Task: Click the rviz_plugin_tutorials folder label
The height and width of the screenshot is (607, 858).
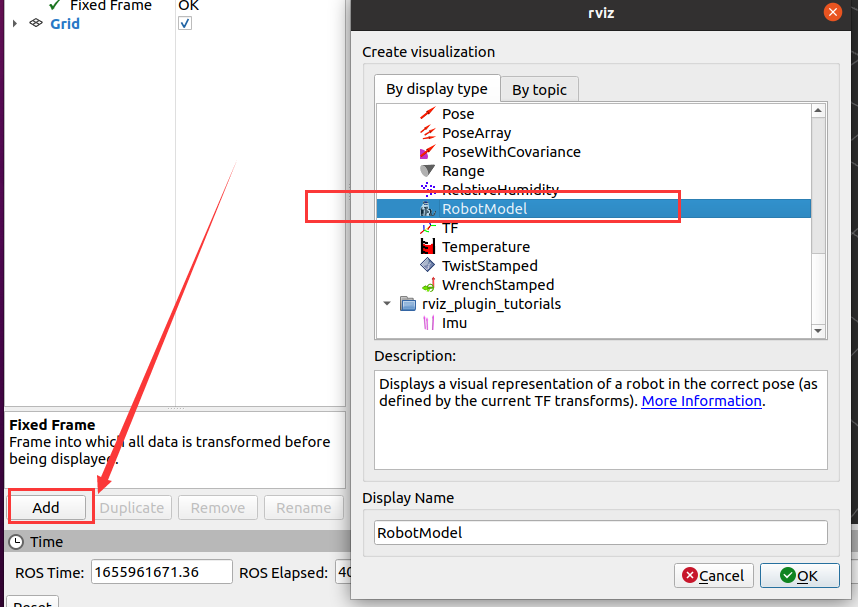Action: [491, 304]
